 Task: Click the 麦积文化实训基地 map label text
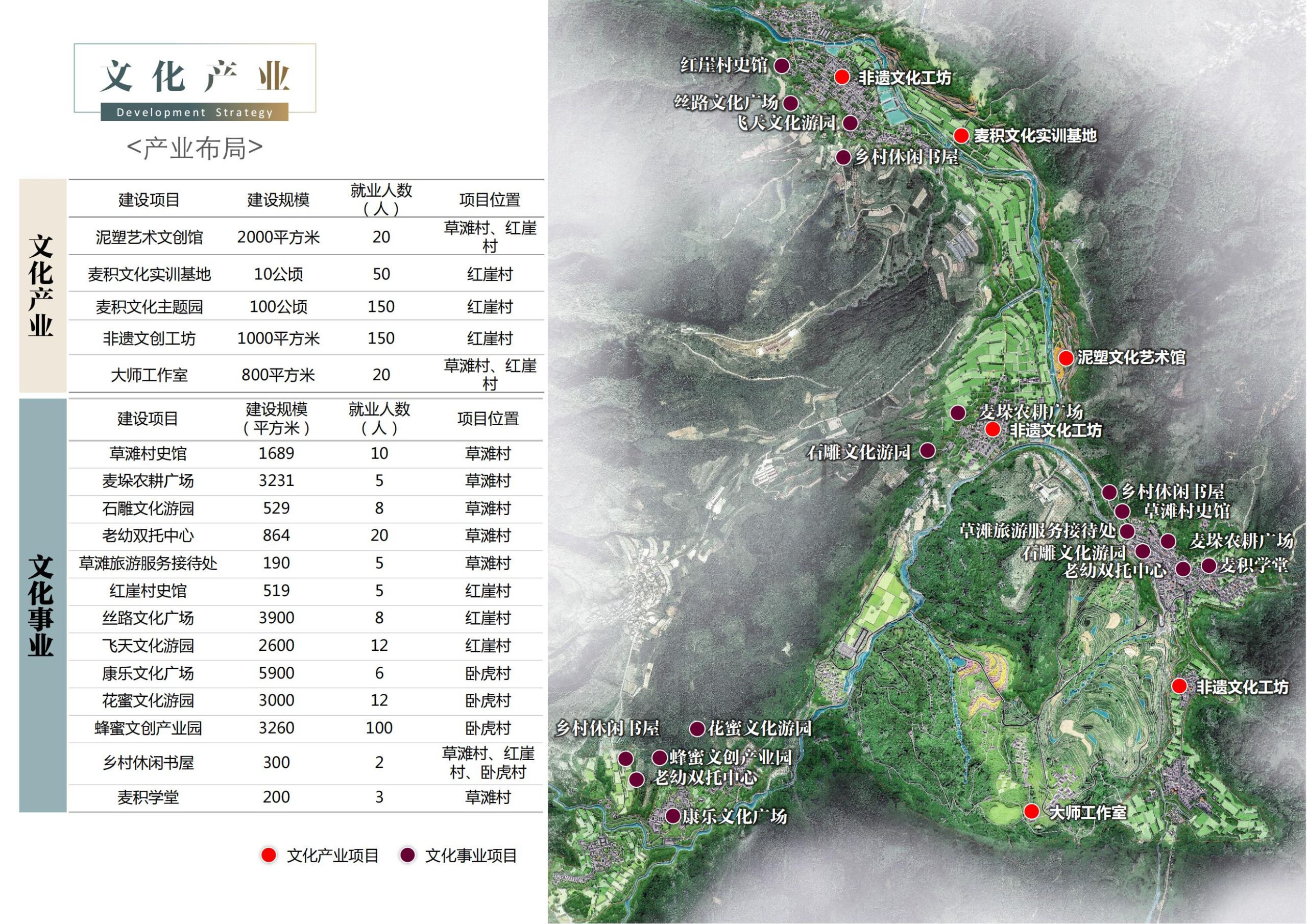click(x=1035, y=135)
